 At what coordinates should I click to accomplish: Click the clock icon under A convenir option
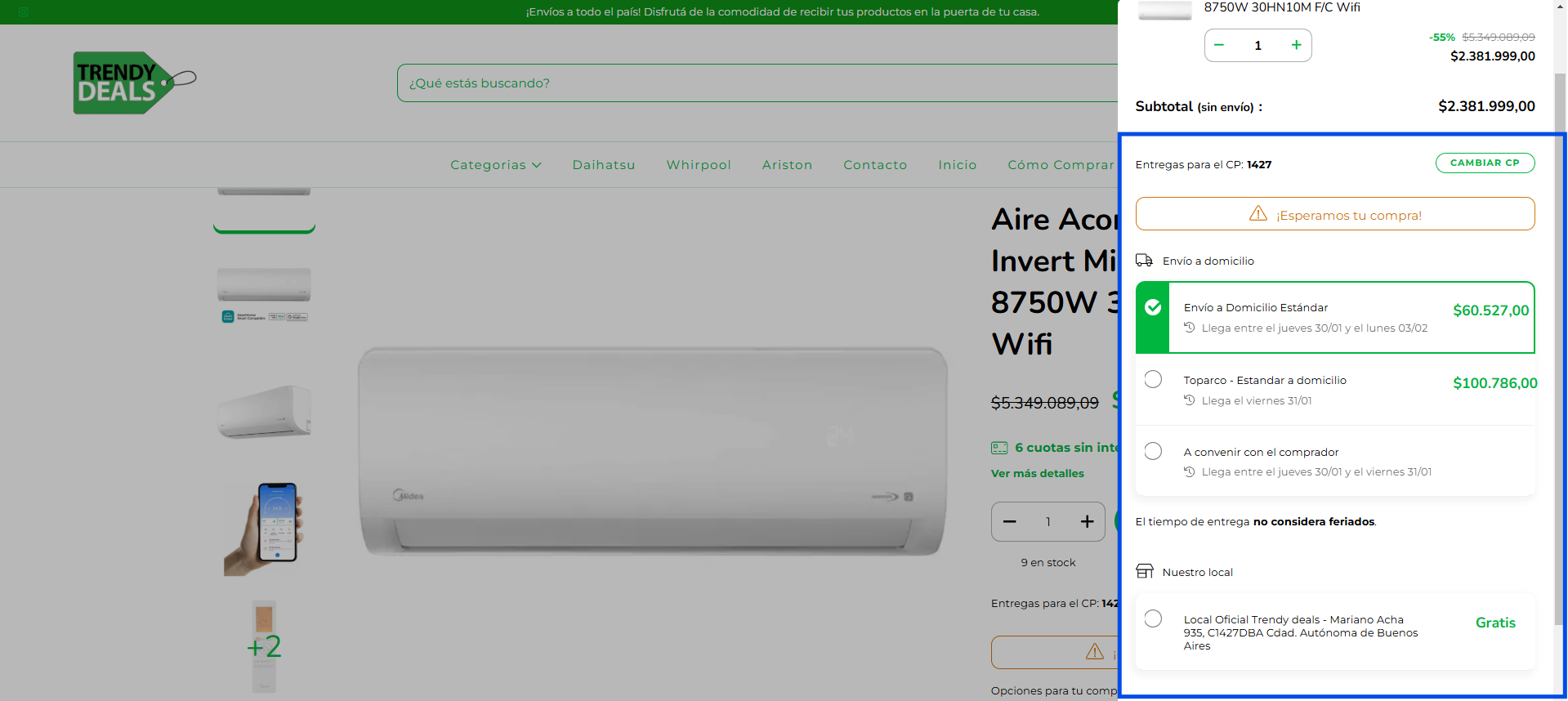click(1190, 471)
